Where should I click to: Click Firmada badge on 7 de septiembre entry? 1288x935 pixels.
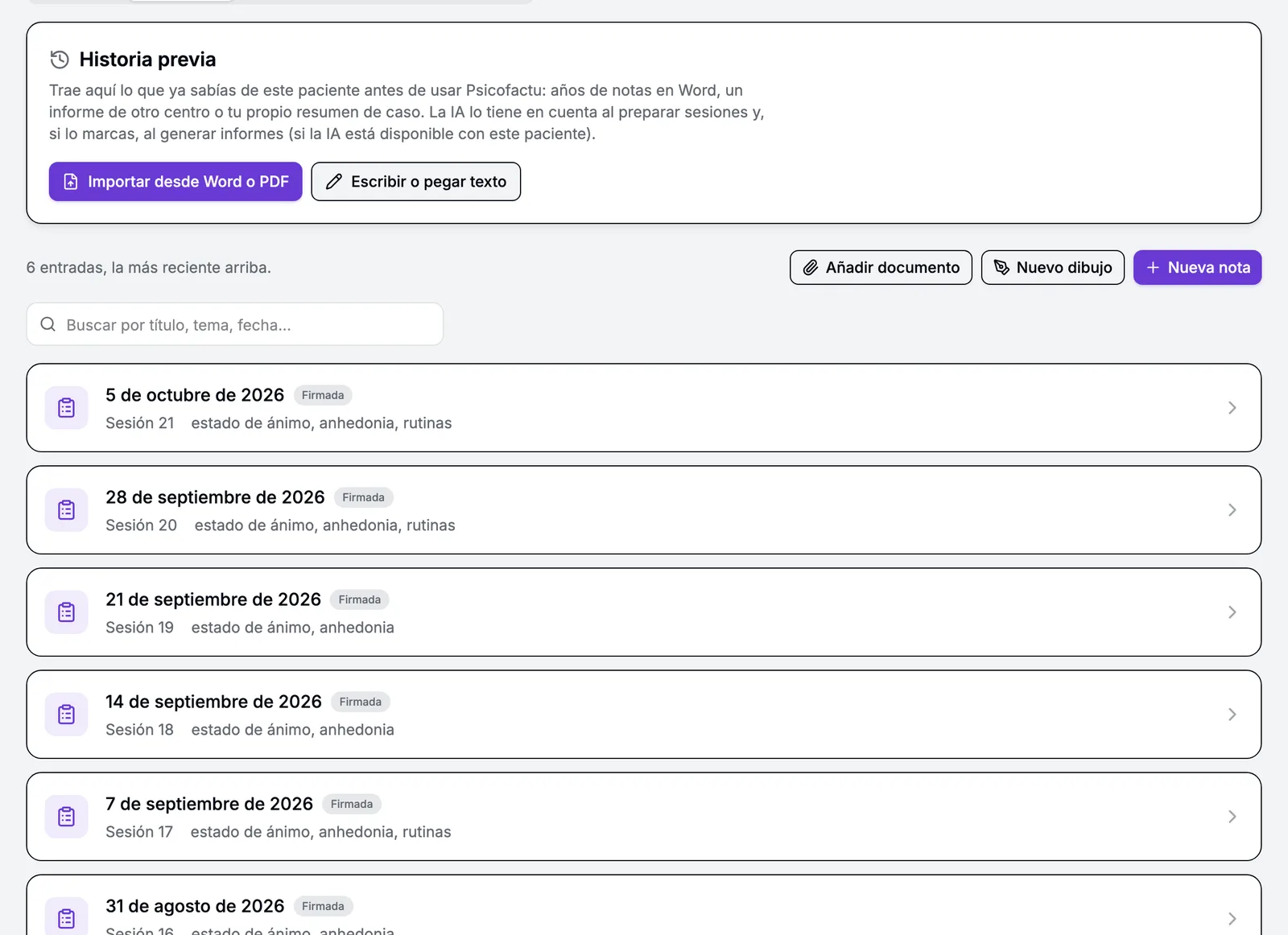click(352, 804)
